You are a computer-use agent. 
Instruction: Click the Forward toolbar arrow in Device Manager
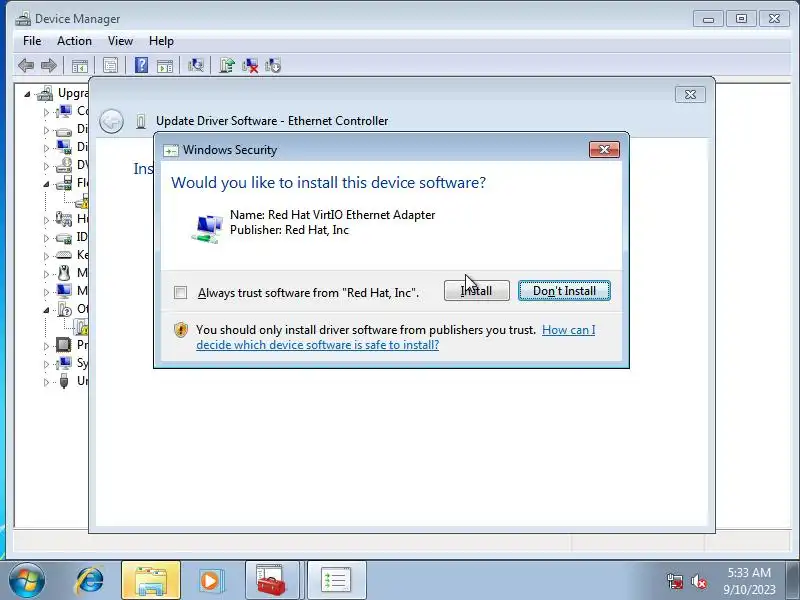coord(48,65)
